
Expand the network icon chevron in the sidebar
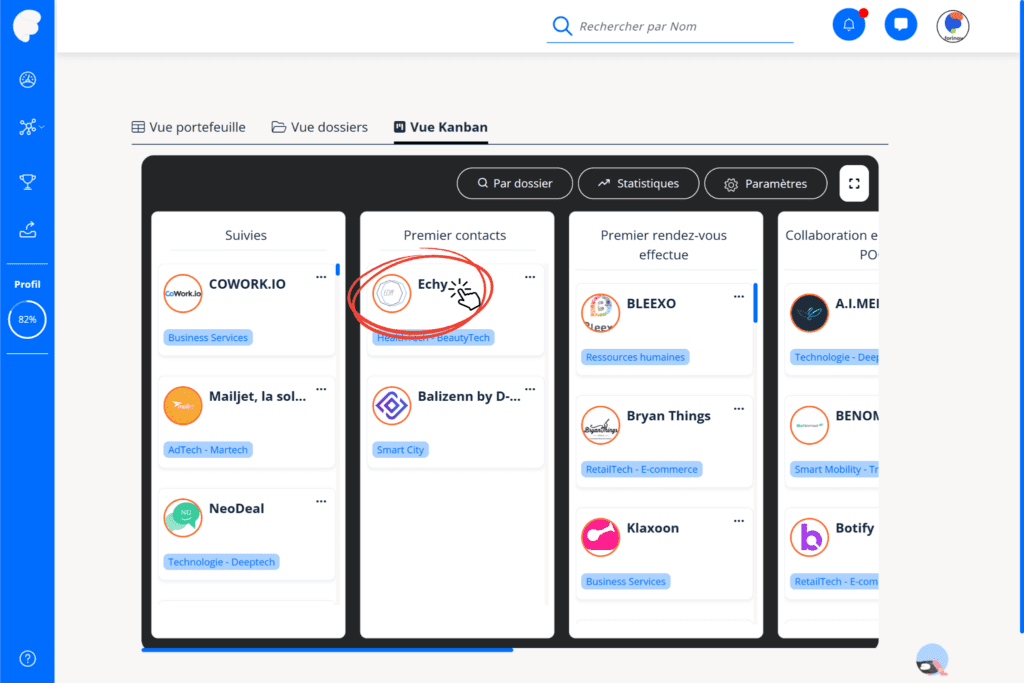point(42,127)
